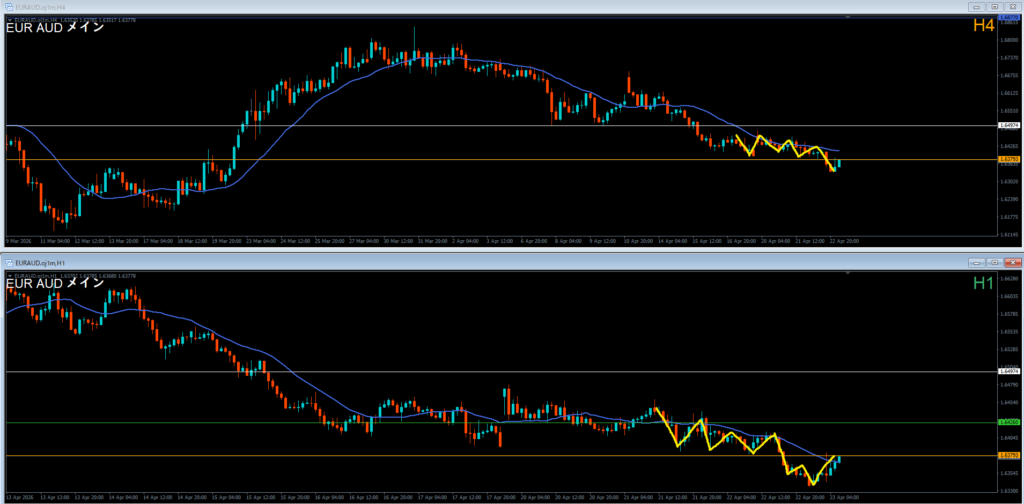The width and height of the screenshot is (1024, 504).
Task: Restore the EURAUD H4 chart window
Action: point(995,6)
